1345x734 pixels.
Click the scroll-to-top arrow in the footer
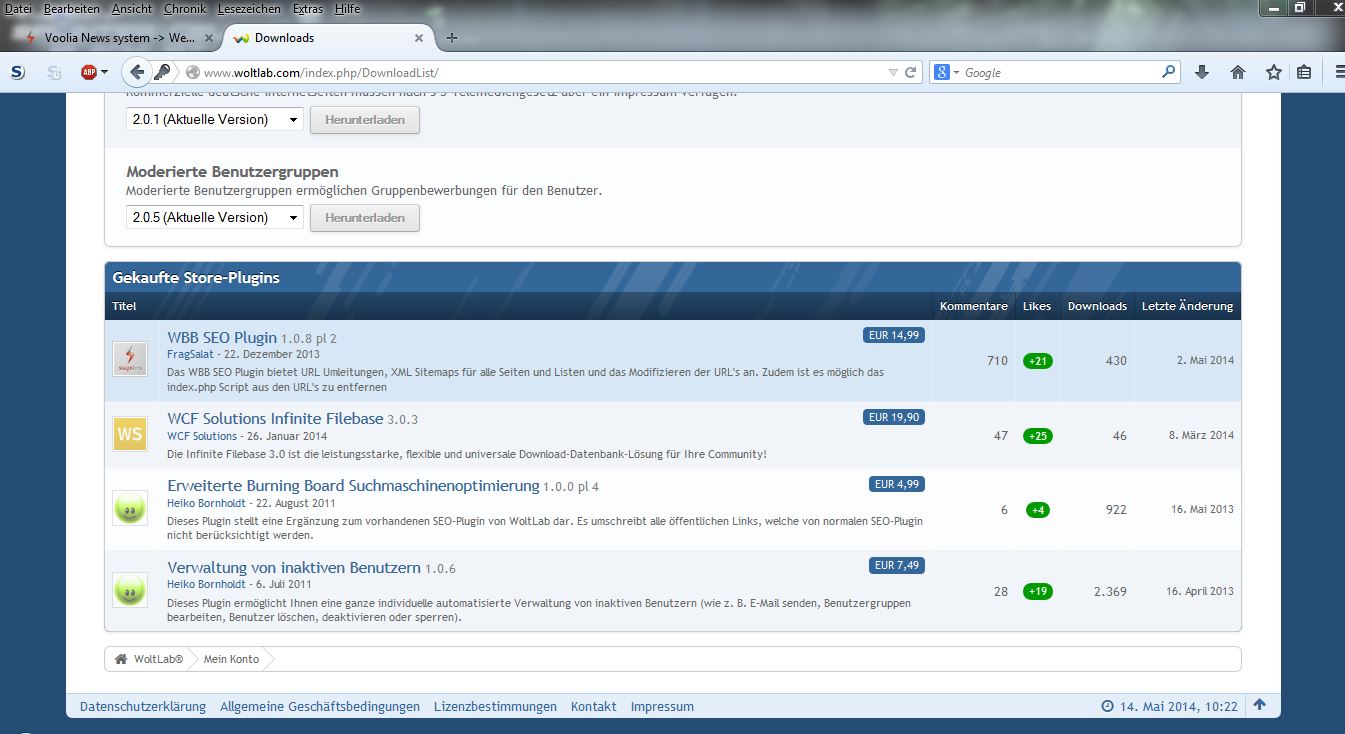tap(1260, 705)
